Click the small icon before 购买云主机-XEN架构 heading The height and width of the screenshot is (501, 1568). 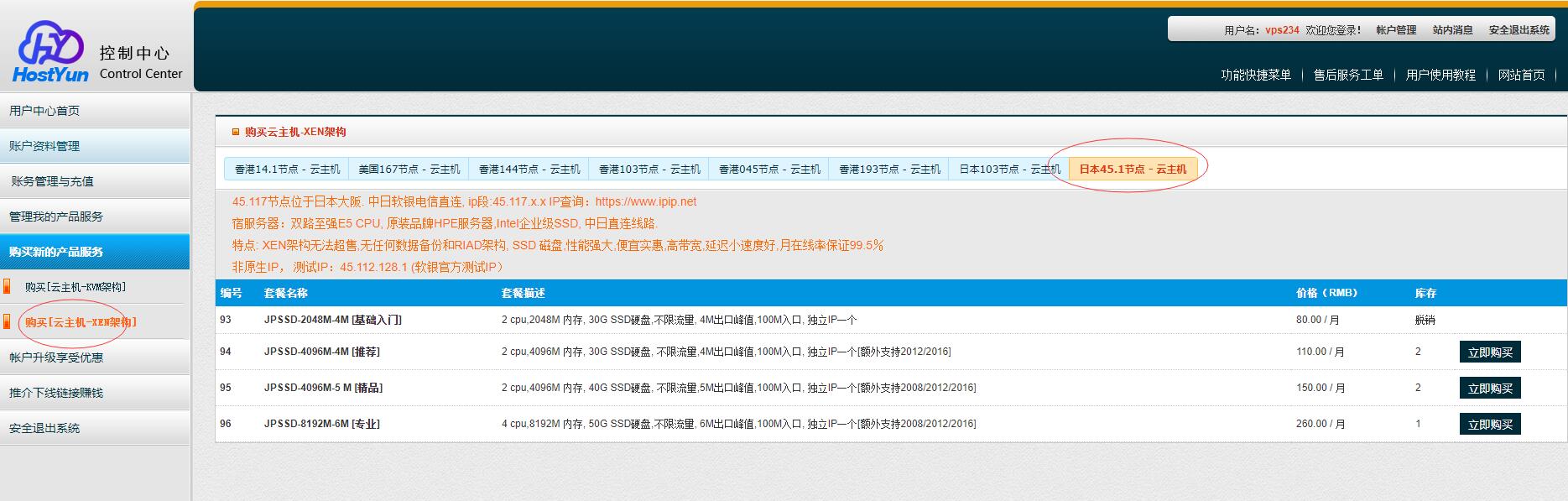235,132
